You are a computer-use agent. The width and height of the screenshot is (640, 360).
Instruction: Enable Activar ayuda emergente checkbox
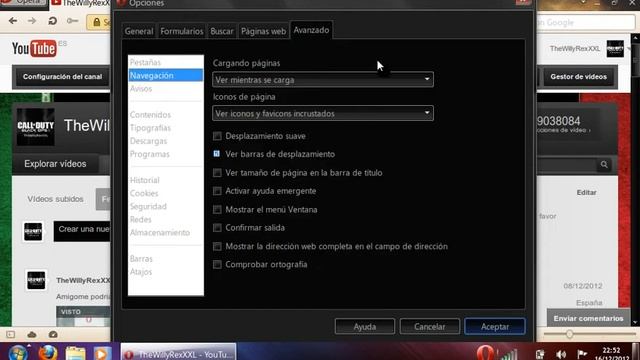[x=217, y=191]
